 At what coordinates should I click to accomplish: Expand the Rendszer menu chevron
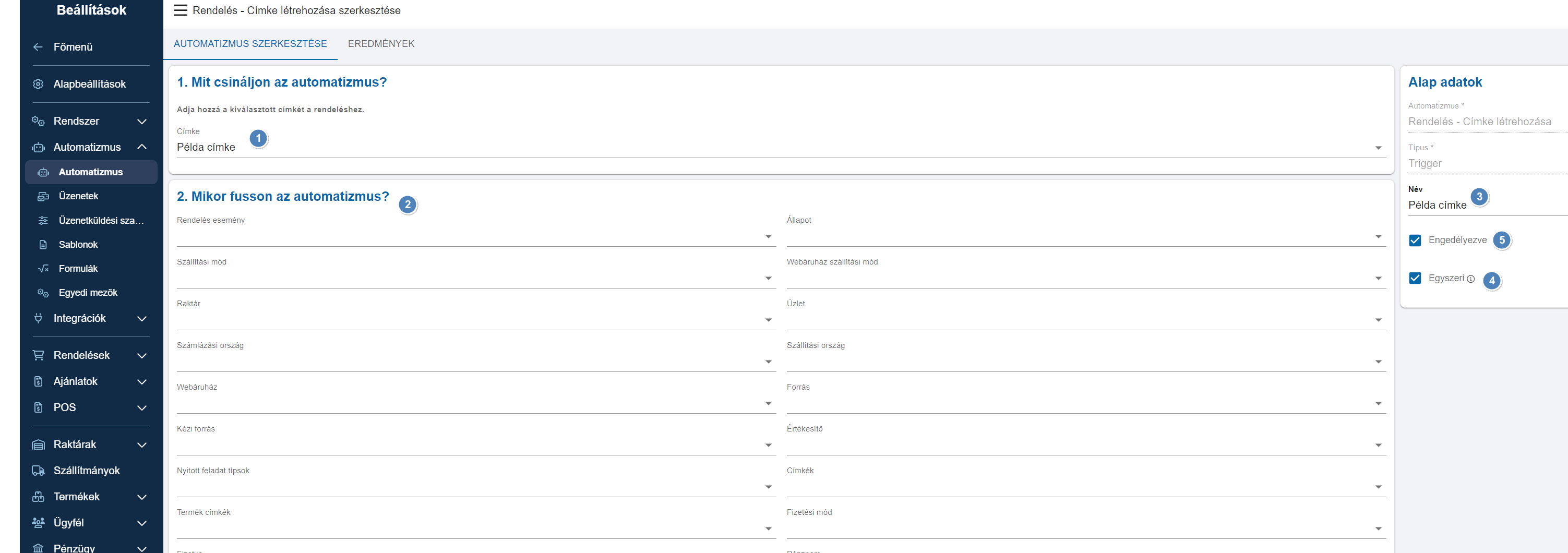coord(142,121)
